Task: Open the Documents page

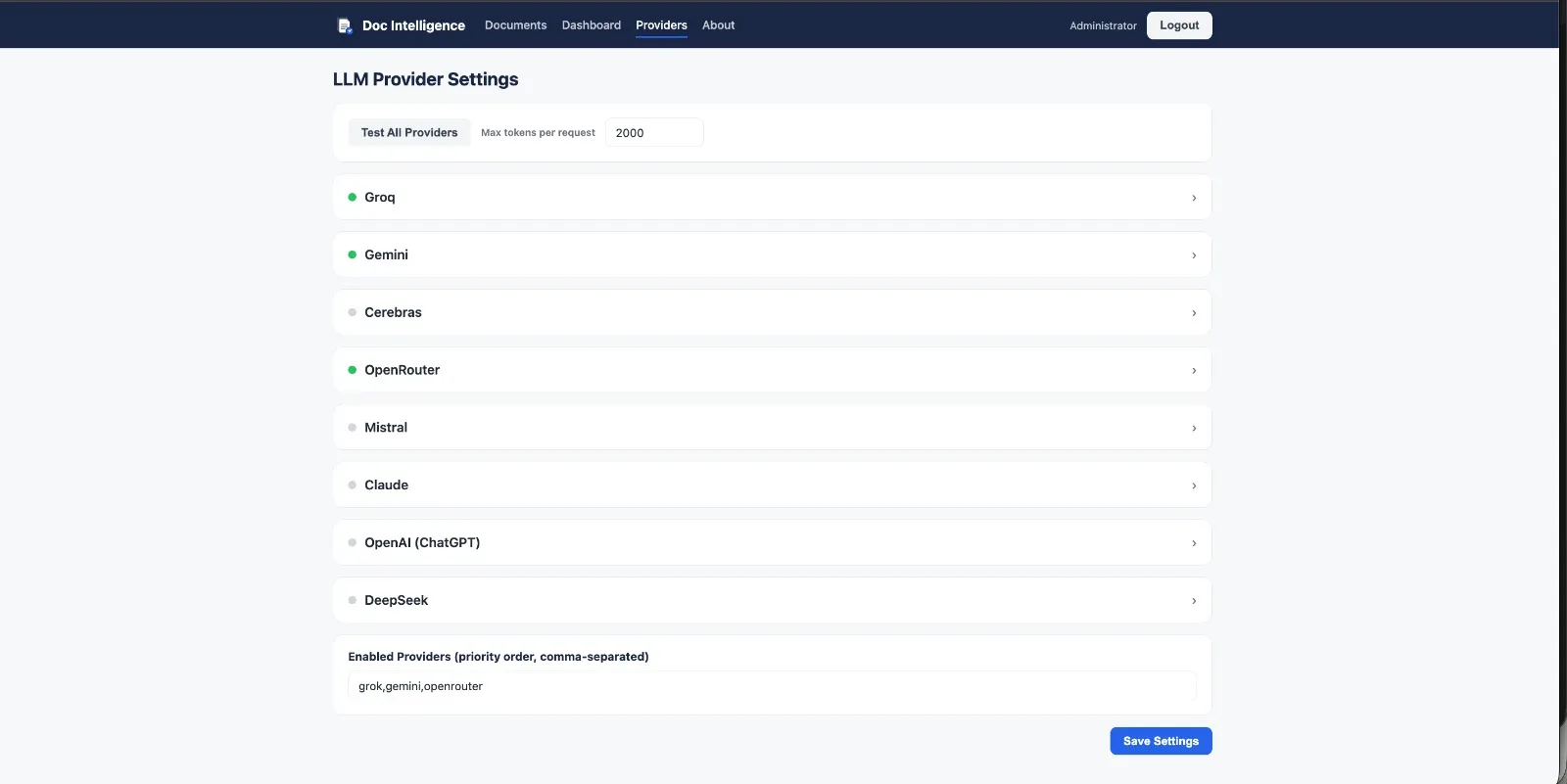Action: coord(515,25)
